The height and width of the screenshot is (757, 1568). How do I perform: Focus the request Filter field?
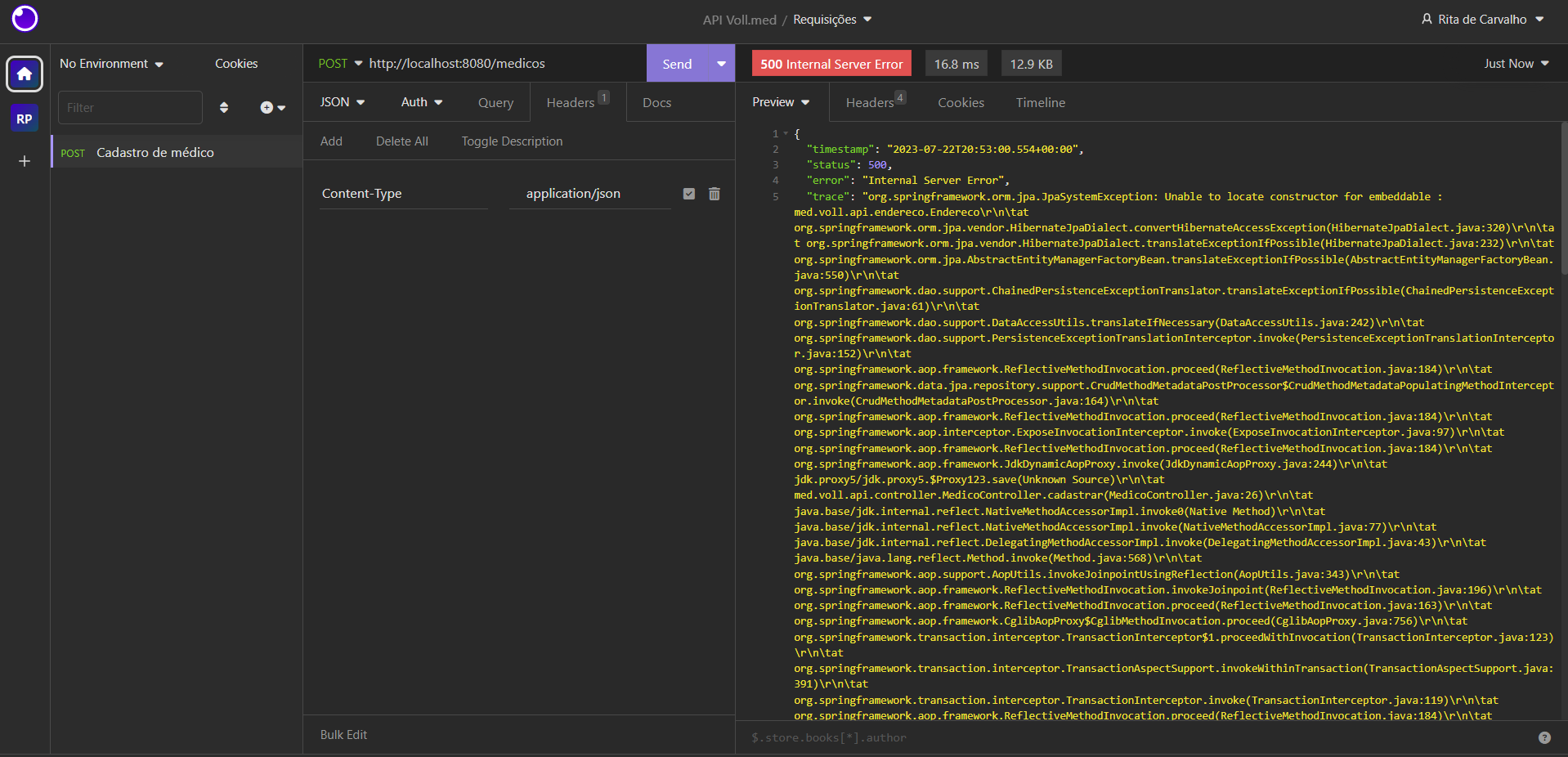130,107
